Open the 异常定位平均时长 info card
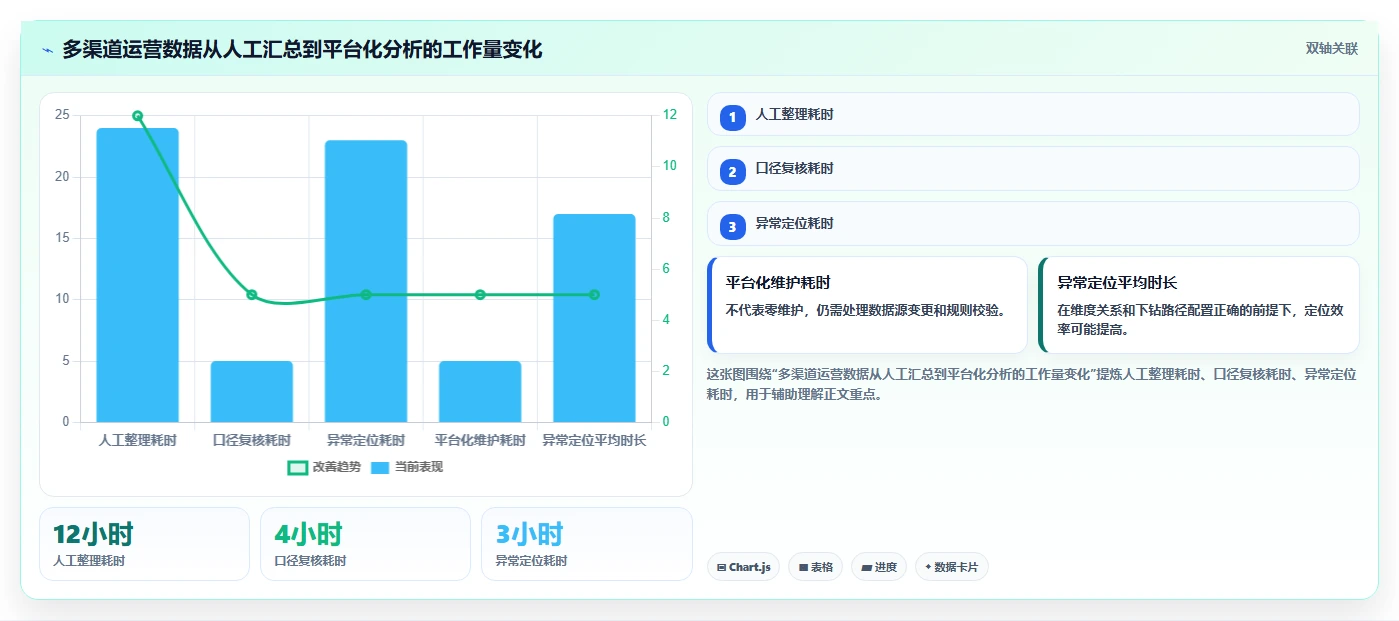This screenshot has width=1399, height=621. (1199, 305)
